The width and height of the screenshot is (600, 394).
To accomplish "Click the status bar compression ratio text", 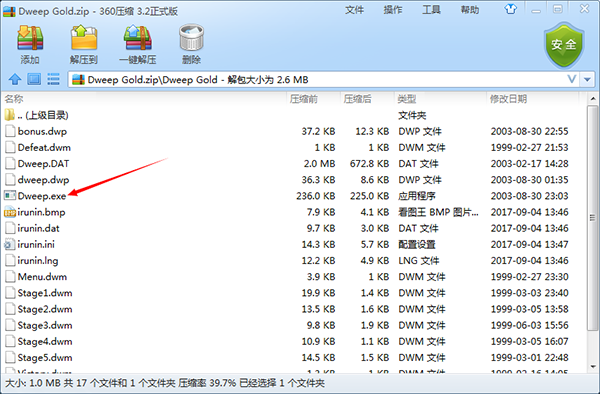I will 207,383.
